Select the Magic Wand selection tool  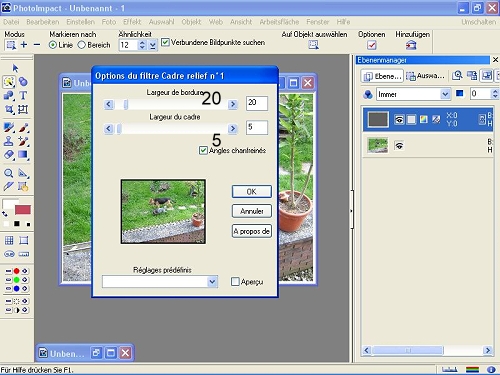(9, 82)
